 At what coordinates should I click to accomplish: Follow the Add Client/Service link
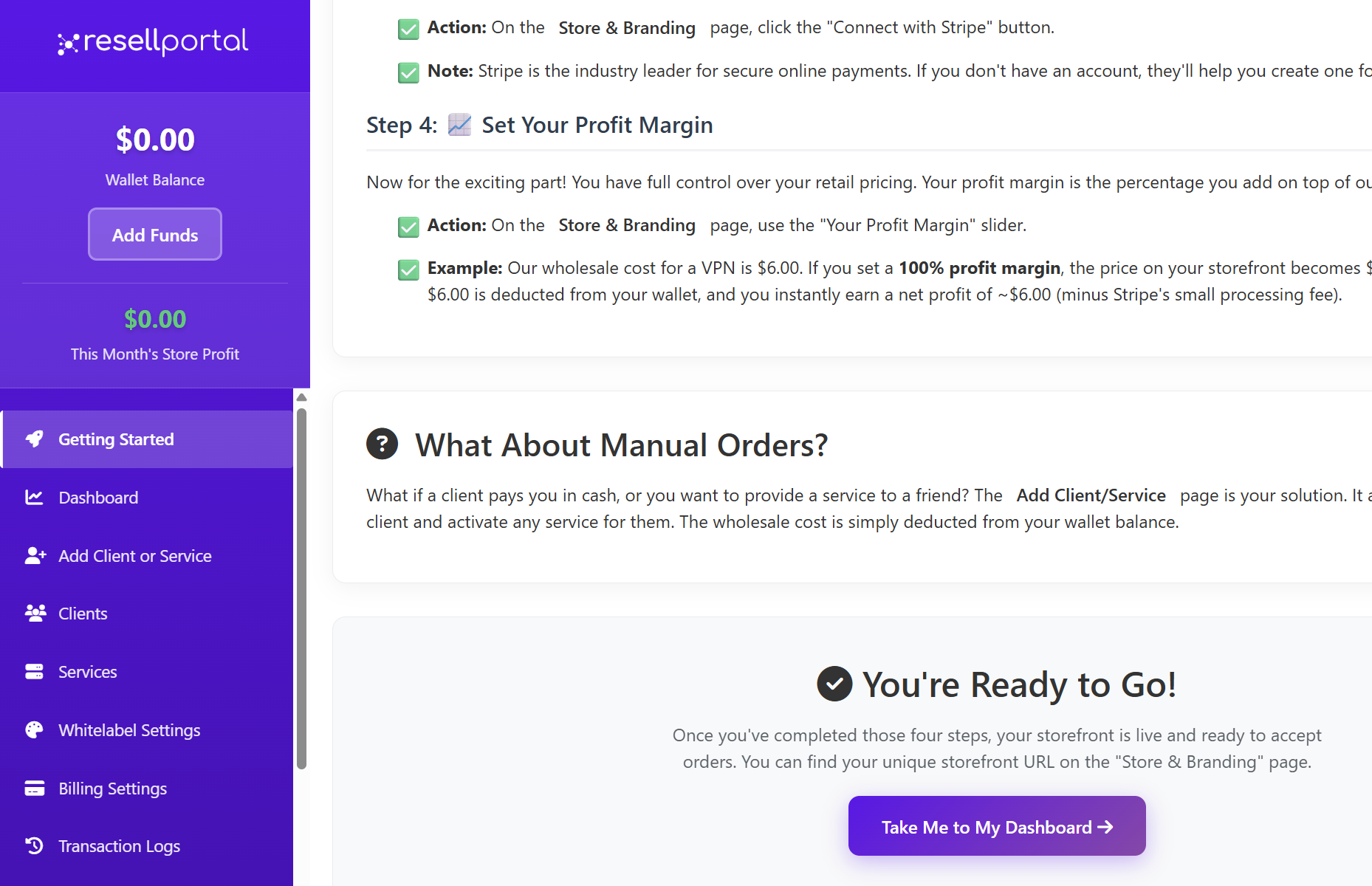1091,495
